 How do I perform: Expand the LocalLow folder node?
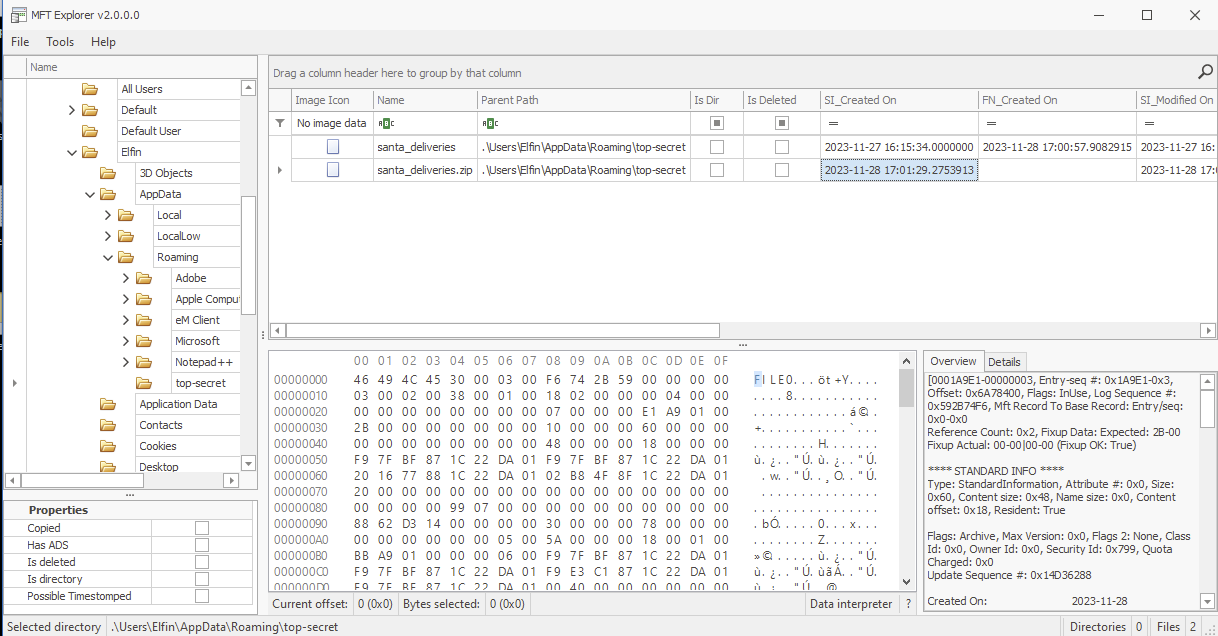coord(107,236)
